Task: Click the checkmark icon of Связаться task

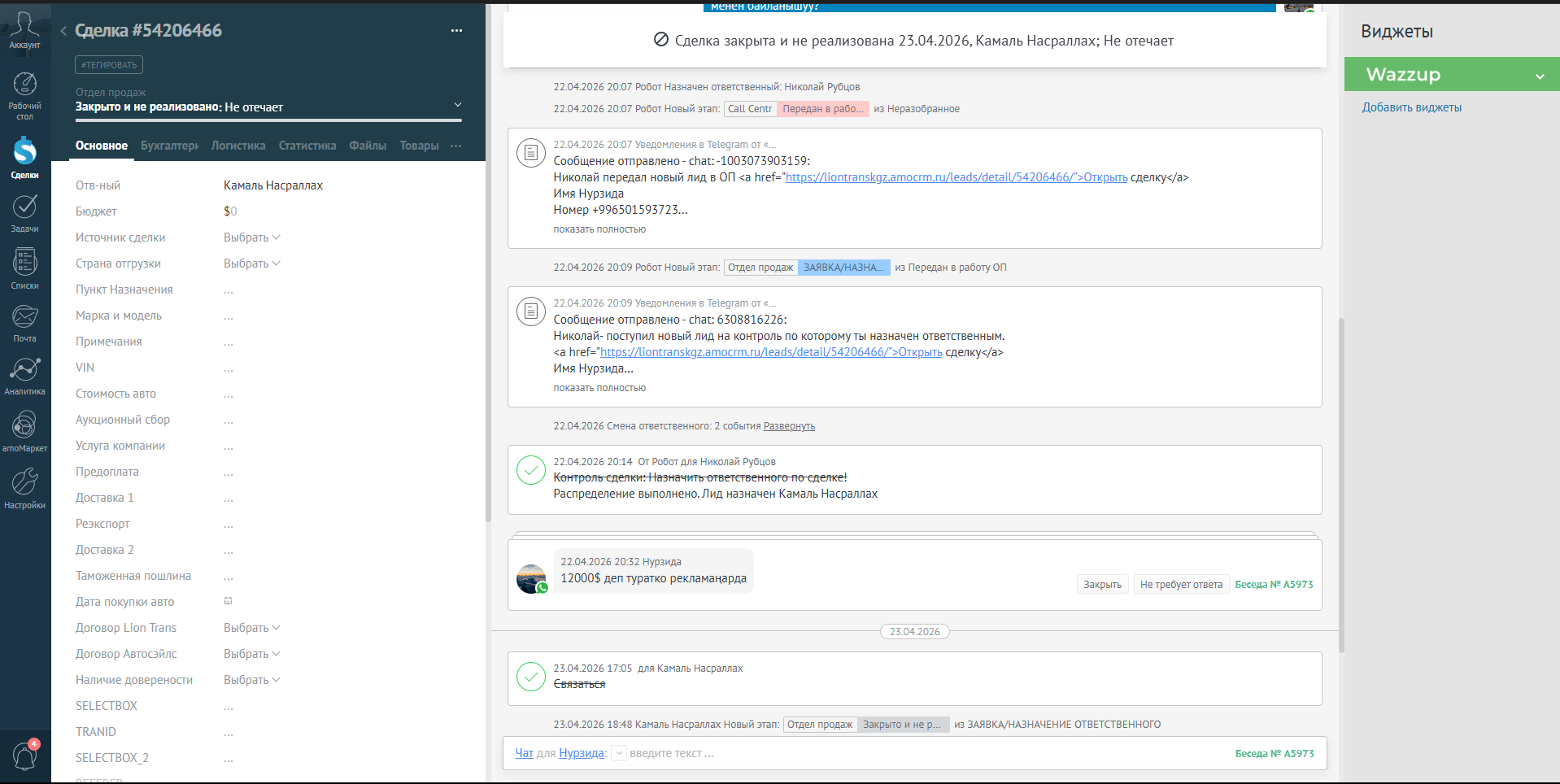Action: pos(531,676)
